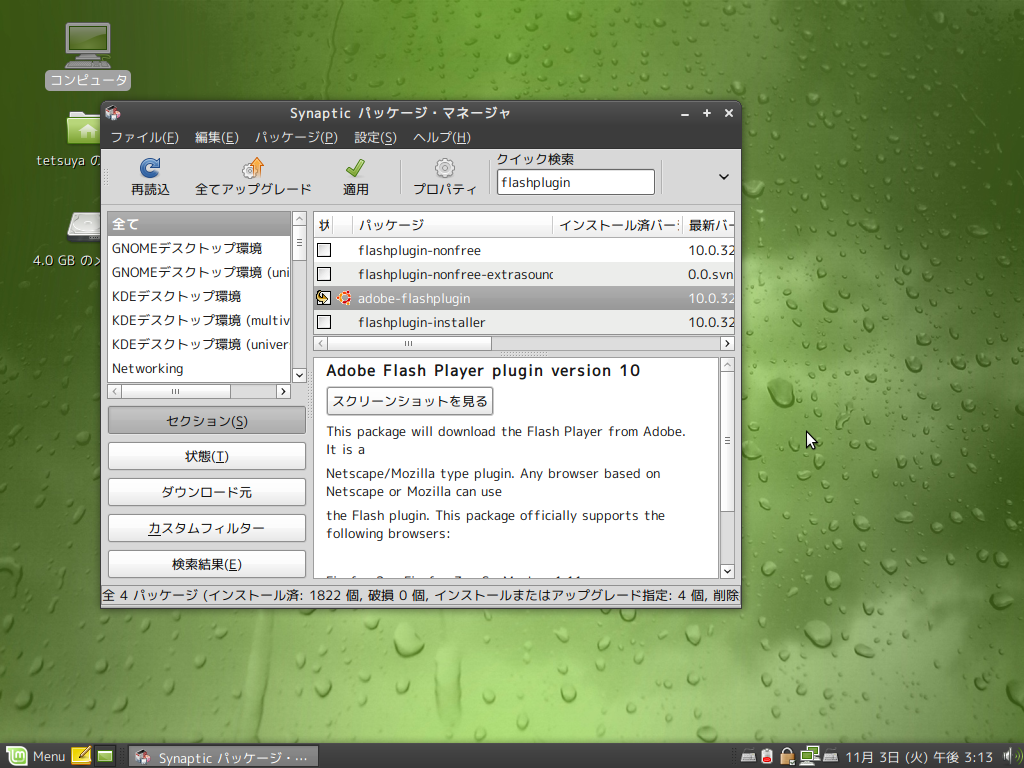Click the green show-desktop icon in the panel
Image resolution: width=1024 pixels, height=768 pixels.
(x=105, y=756)
